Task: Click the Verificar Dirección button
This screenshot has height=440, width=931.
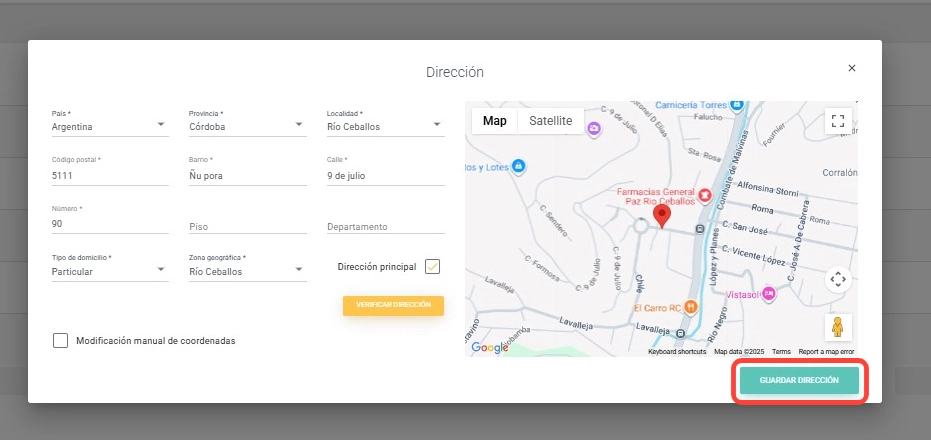Action: point(393,304)
